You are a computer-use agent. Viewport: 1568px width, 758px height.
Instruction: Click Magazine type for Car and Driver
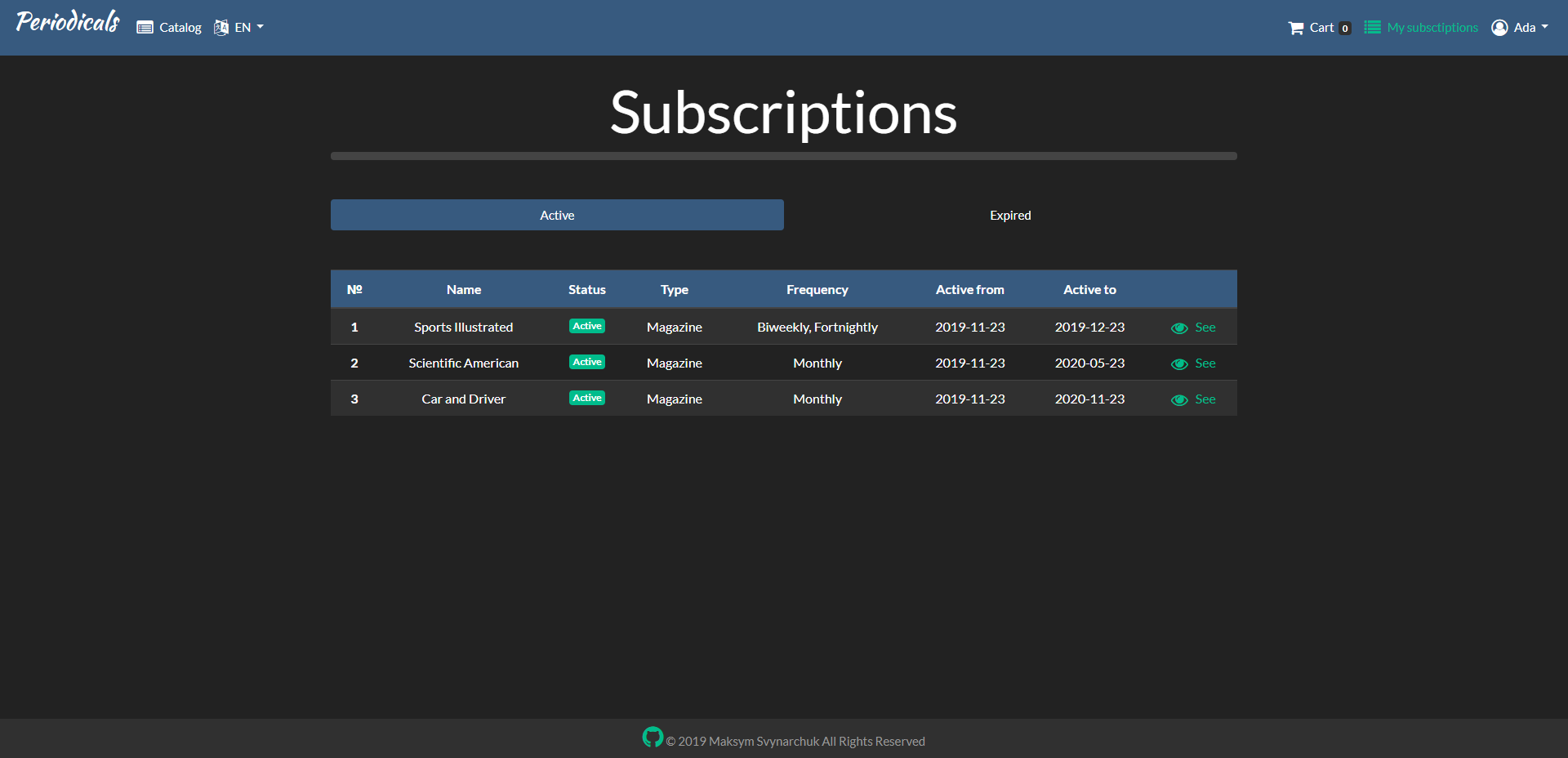click(675, 399)
